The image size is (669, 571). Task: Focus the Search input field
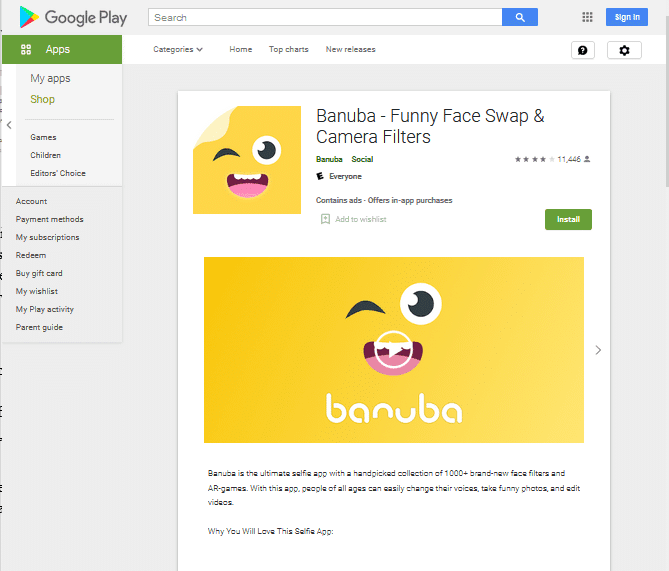click(x=325, y=17)
